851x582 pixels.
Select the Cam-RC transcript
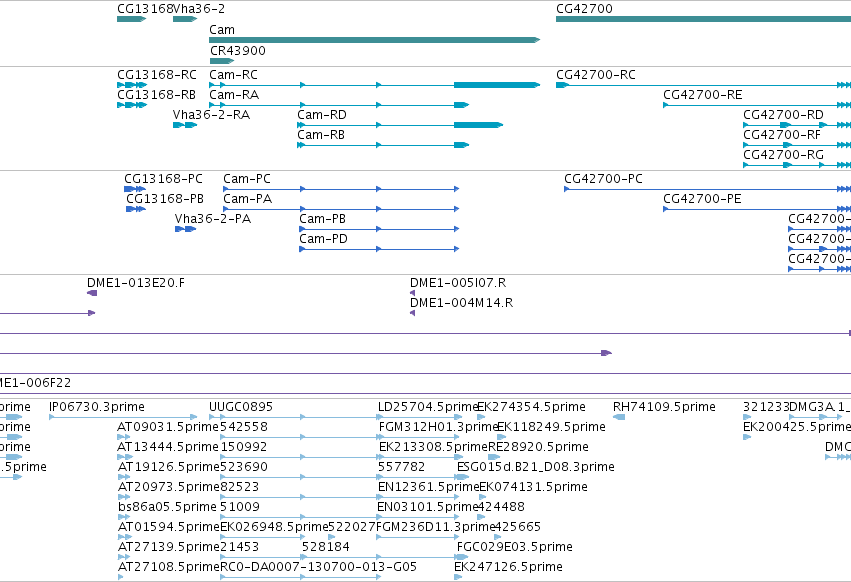374,85
